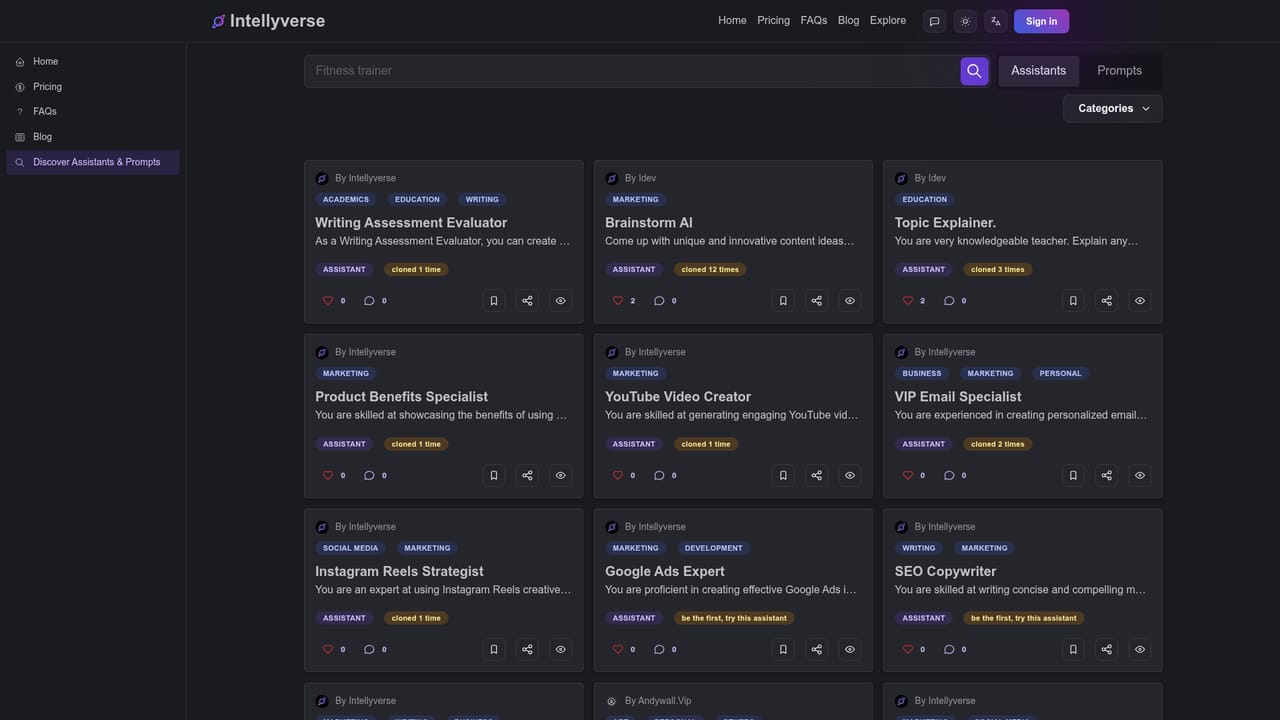Share the YouTube Video Creator assistant
This screenshot has height=720, width=1280.
(817, 475)
